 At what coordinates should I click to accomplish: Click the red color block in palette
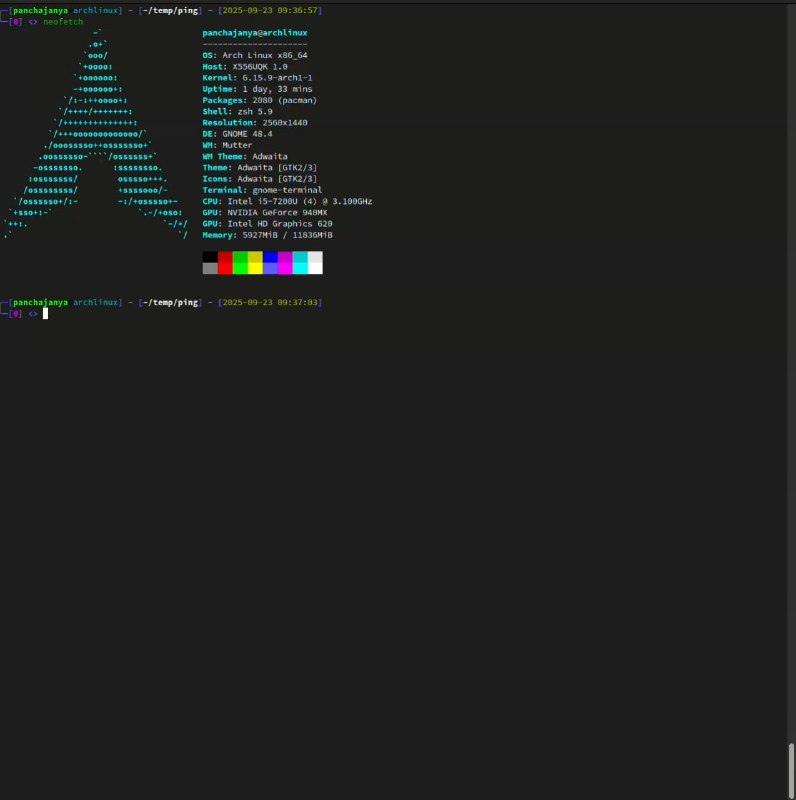coord(225,257)
